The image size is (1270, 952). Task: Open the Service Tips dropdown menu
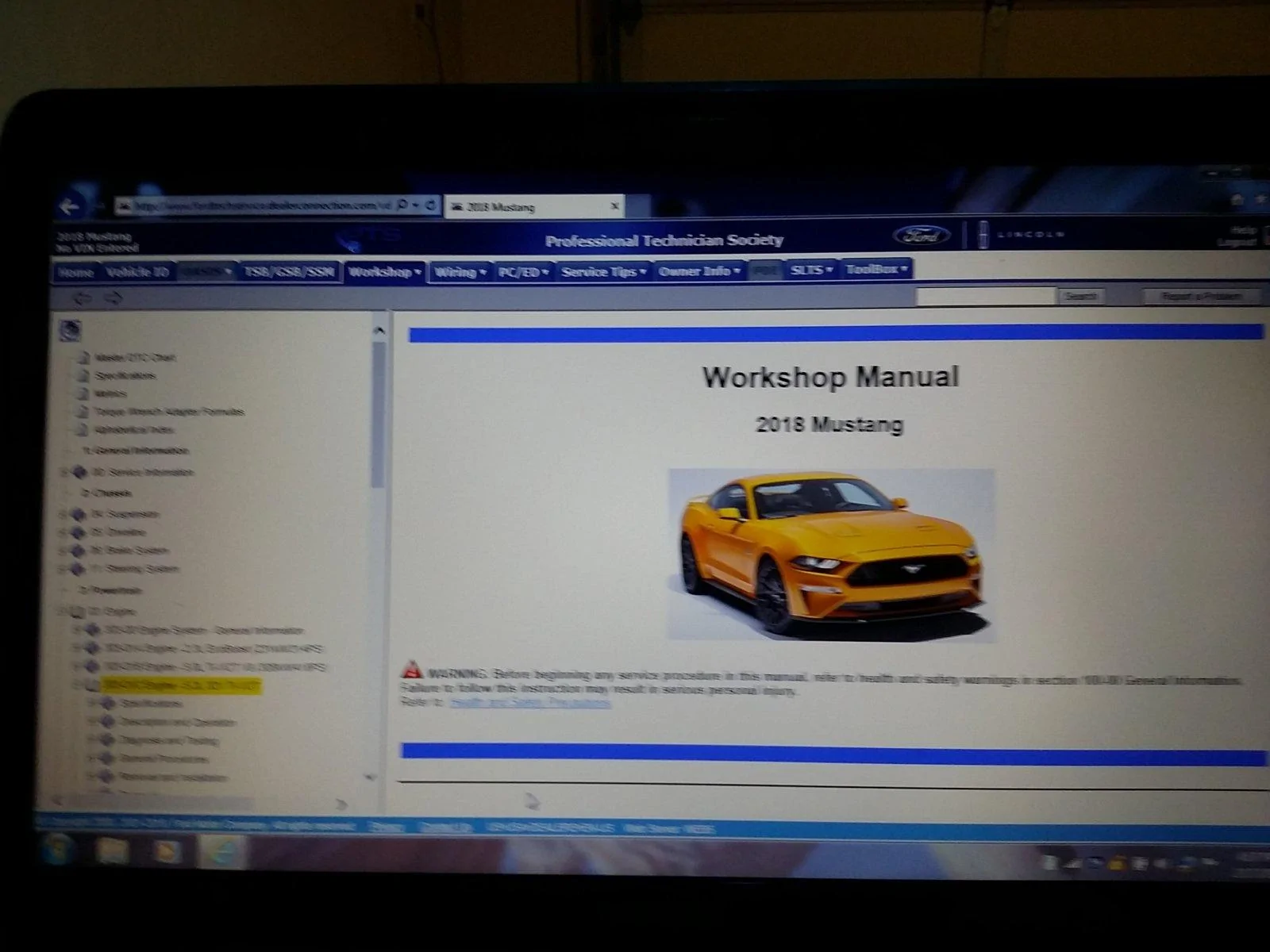pos(603,271)
